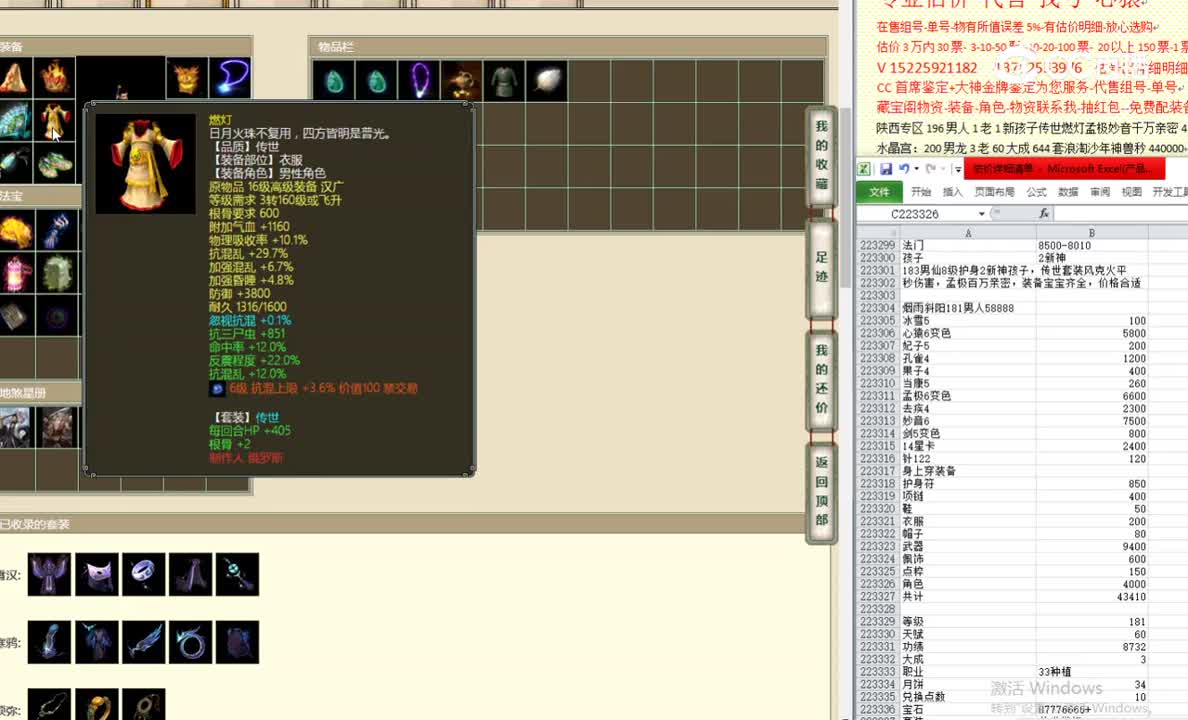Select the golden bracelet set icon

96,706
